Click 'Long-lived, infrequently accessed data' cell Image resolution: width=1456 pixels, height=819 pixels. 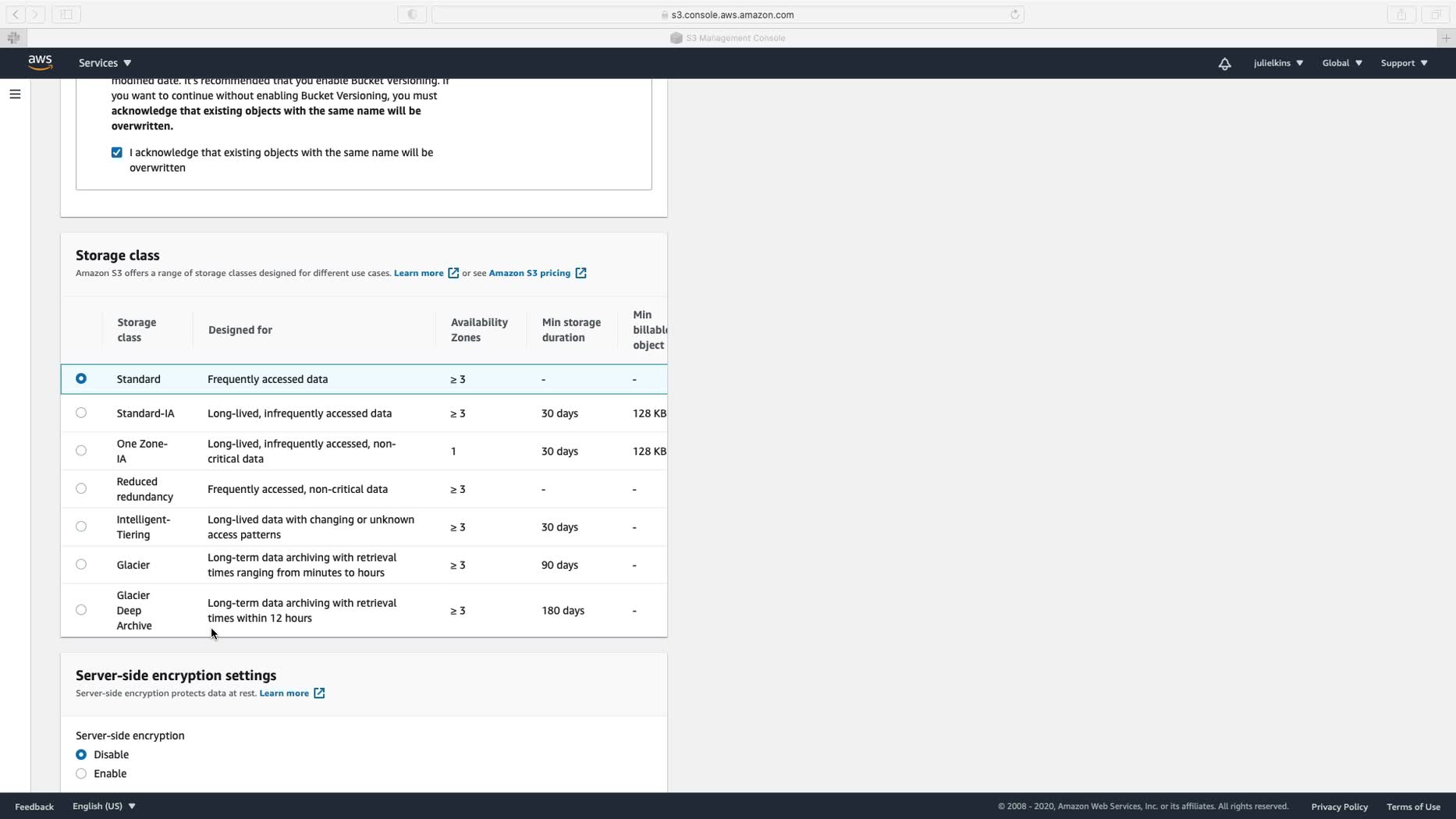[x=300, y=413]
